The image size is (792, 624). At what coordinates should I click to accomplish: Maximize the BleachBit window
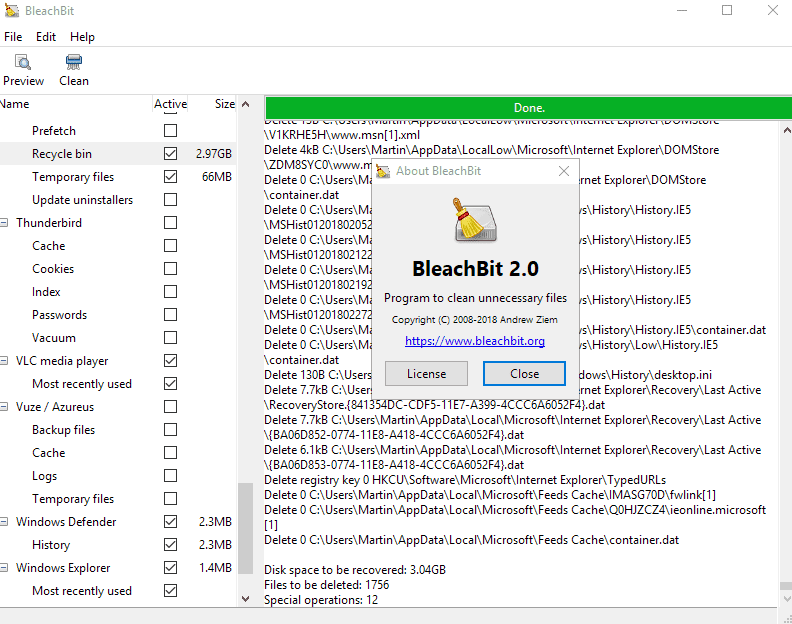coord(727,10)
